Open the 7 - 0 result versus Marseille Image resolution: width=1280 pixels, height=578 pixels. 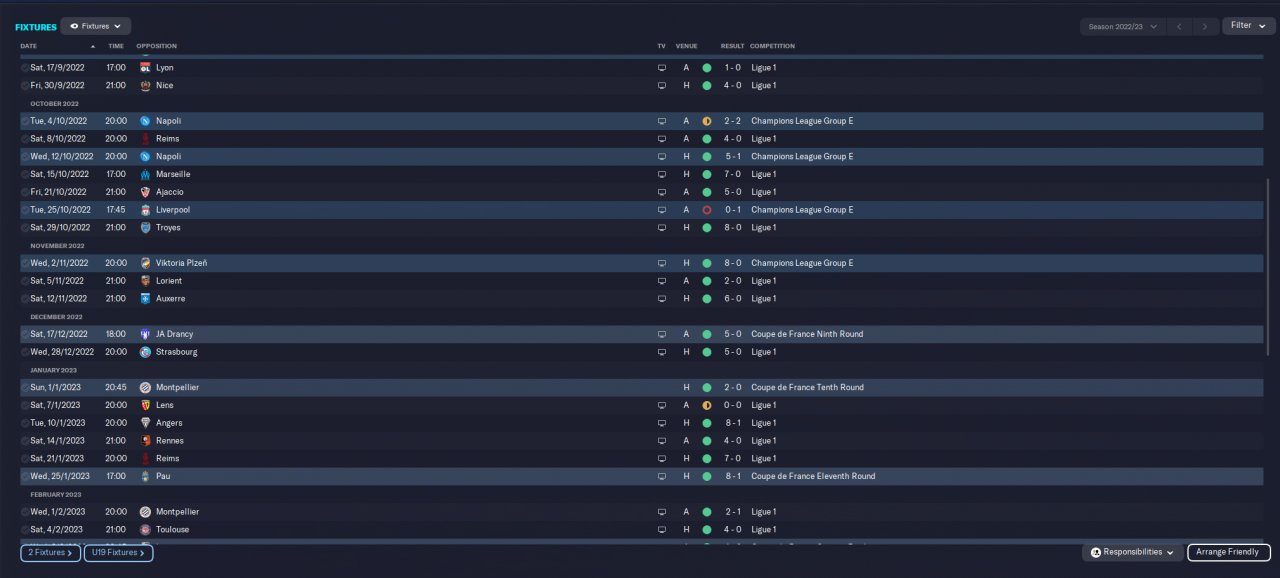(733, 174)
